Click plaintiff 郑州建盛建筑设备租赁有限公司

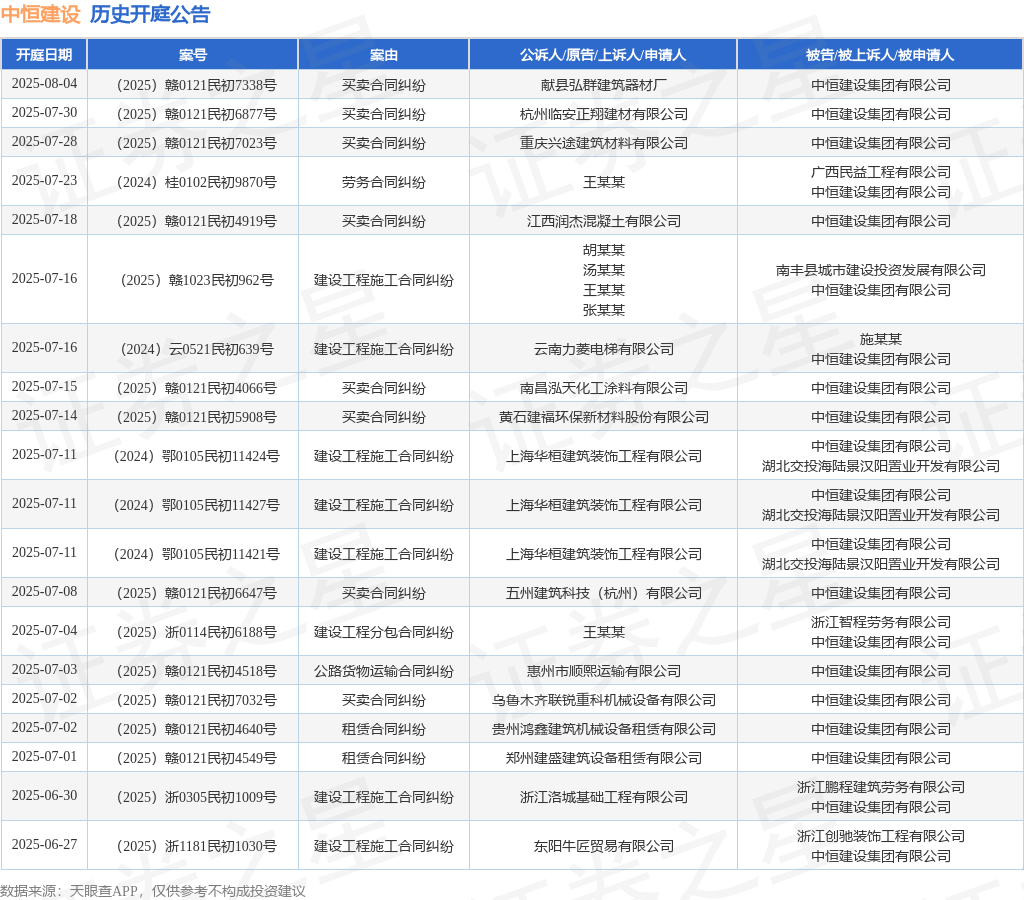603,758
